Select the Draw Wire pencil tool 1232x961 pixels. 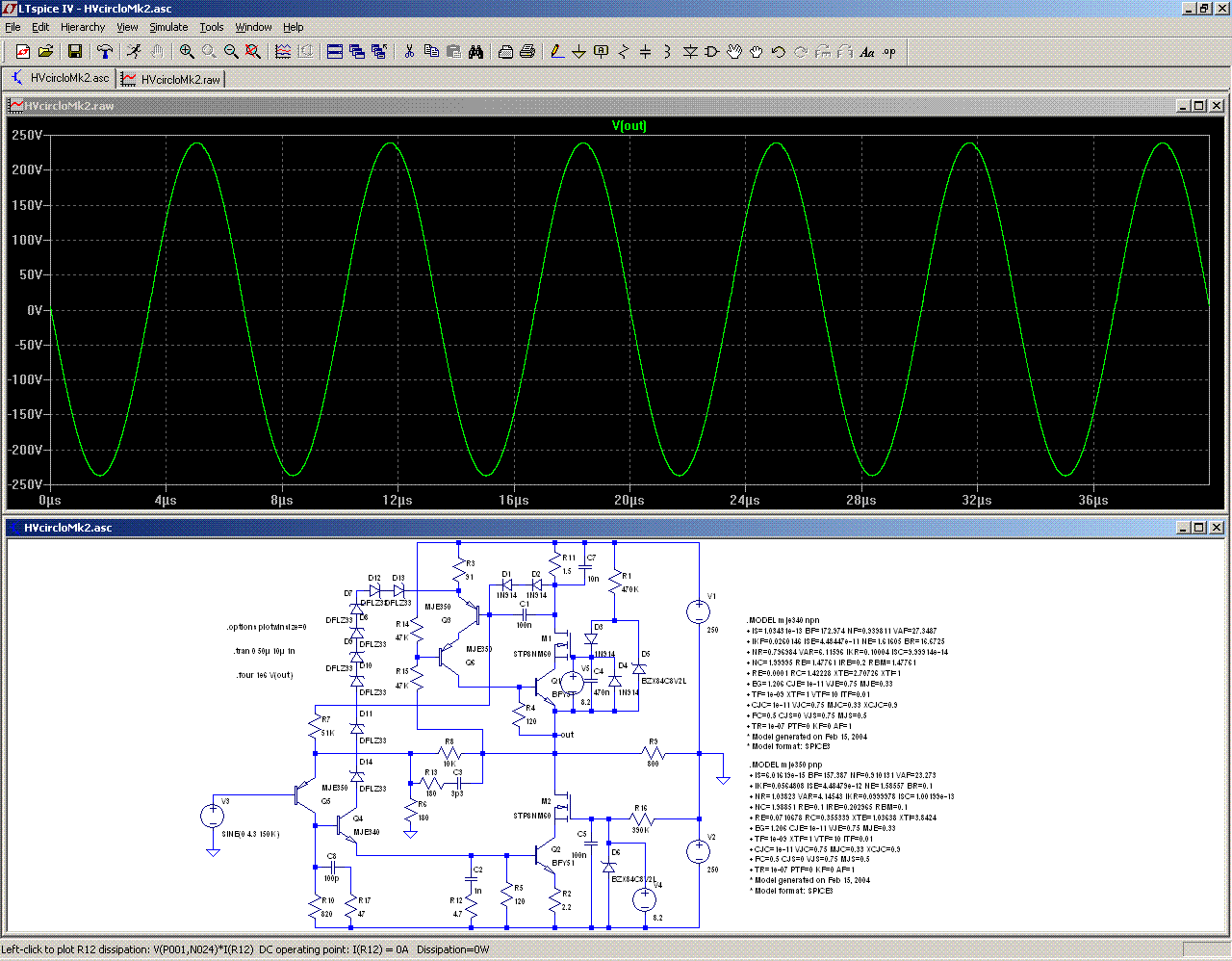556,52
